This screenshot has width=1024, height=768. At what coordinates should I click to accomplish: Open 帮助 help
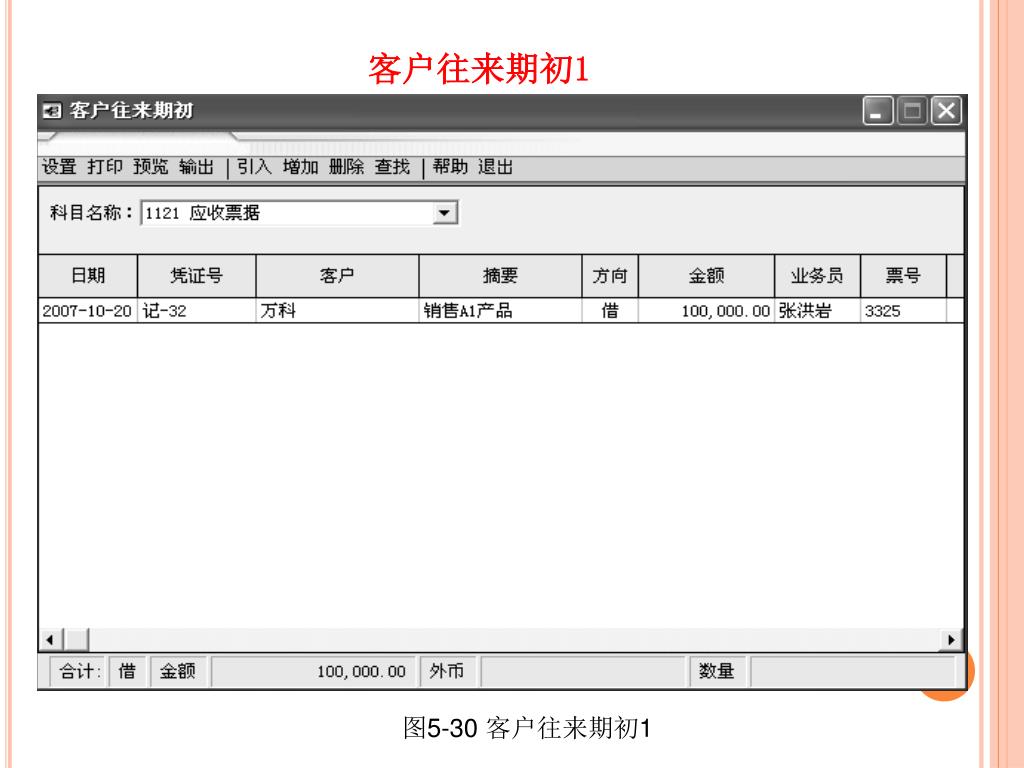[x=450, y=167]
